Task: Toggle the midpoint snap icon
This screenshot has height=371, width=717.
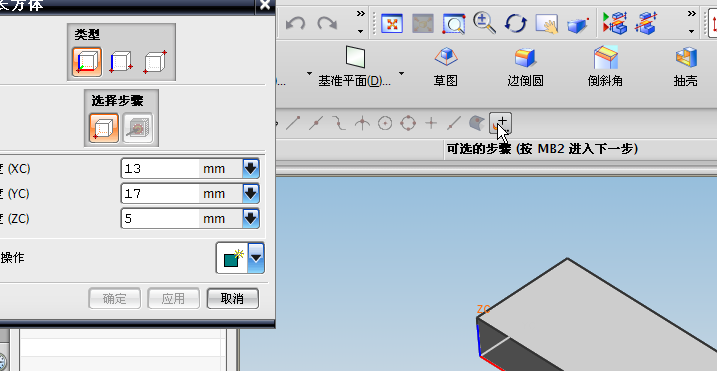Action: coord(316,123)
